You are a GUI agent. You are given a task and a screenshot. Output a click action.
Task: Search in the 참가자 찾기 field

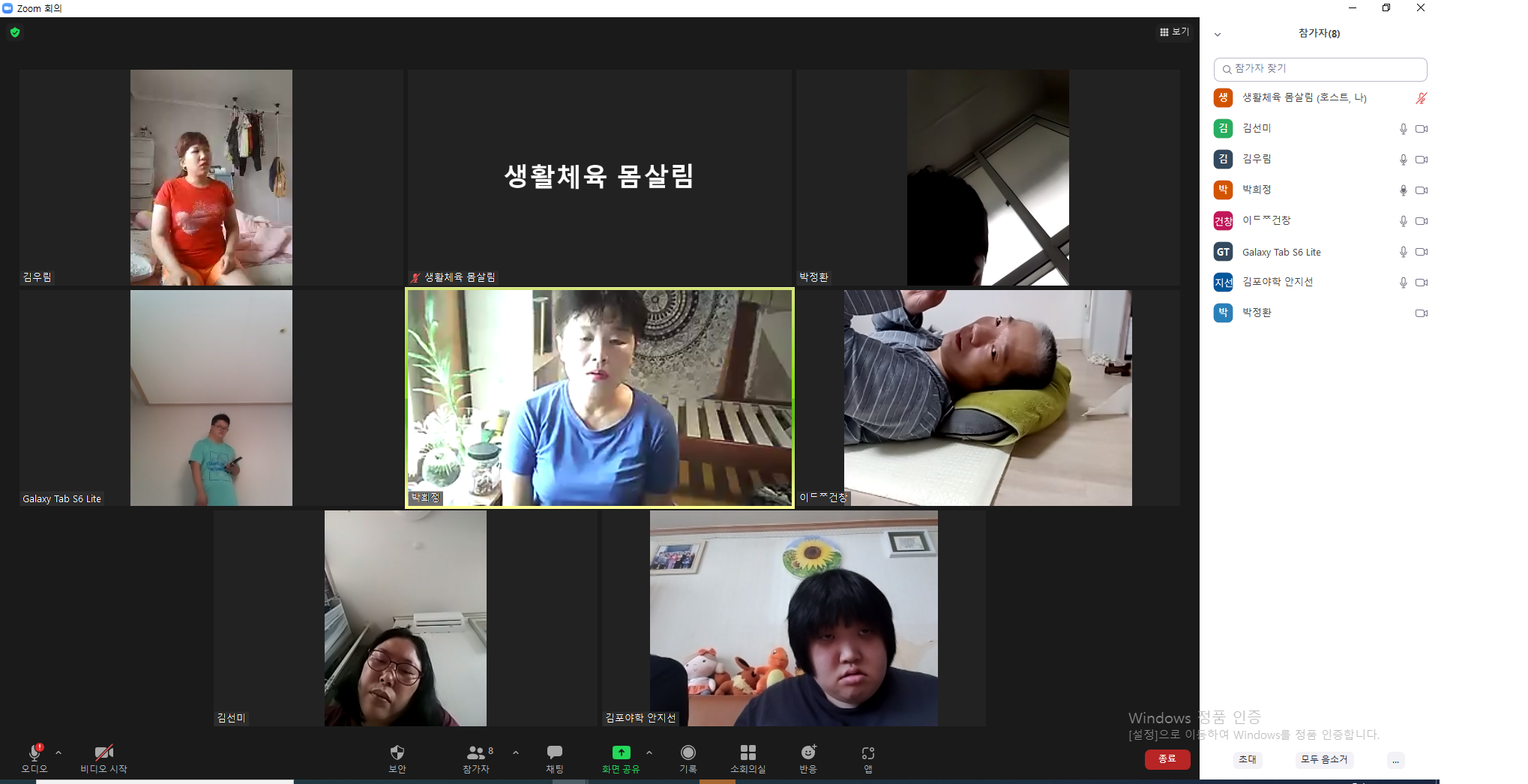point(1320,69)
